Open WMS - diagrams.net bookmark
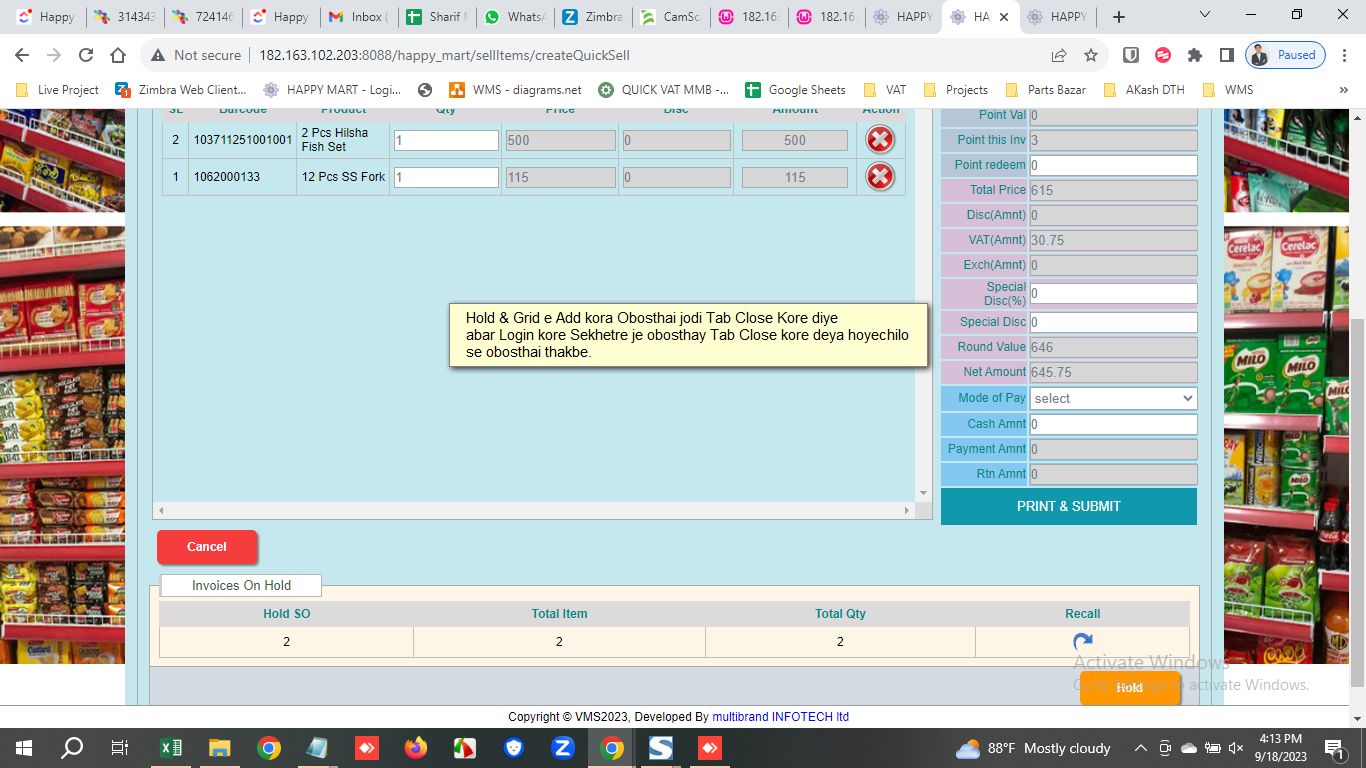This screenshot has height=768, width=1366. (514, 89)
